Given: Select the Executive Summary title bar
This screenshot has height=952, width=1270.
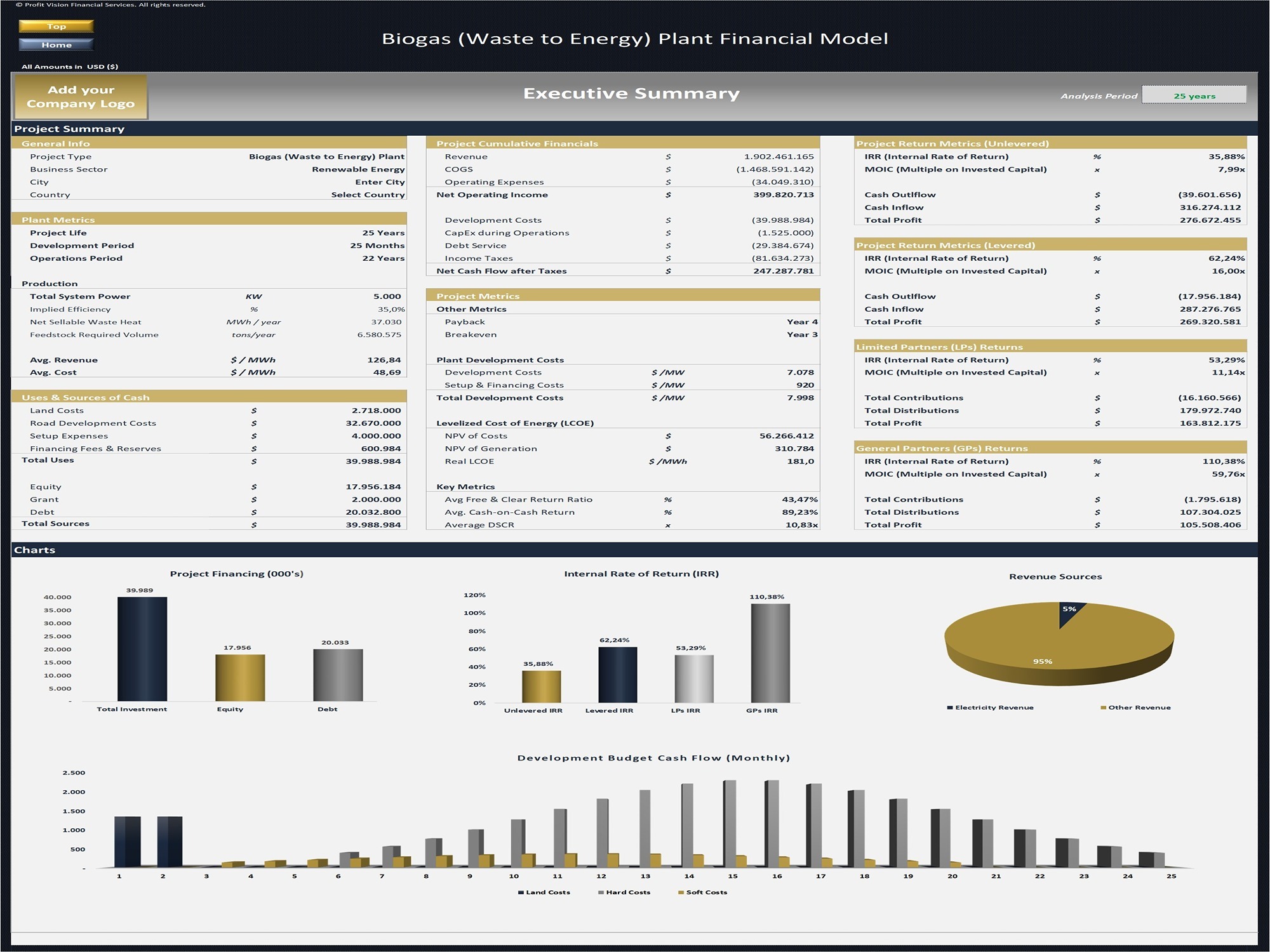Looking at the screenshot, I should [631, 92].
